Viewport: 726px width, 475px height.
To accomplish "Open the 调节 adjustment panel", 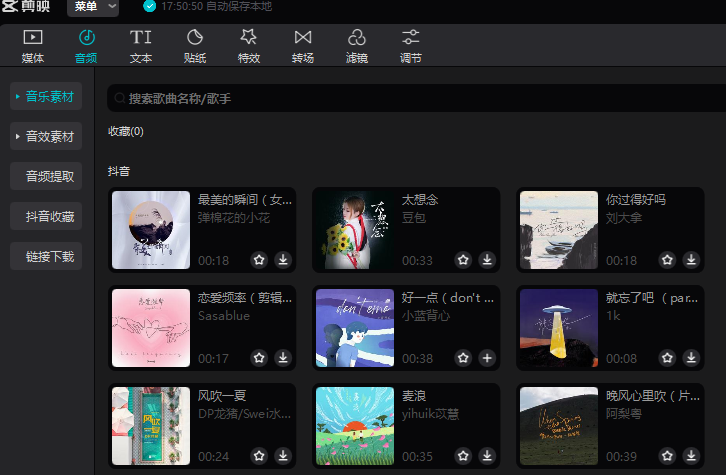I will pos(411,46).
